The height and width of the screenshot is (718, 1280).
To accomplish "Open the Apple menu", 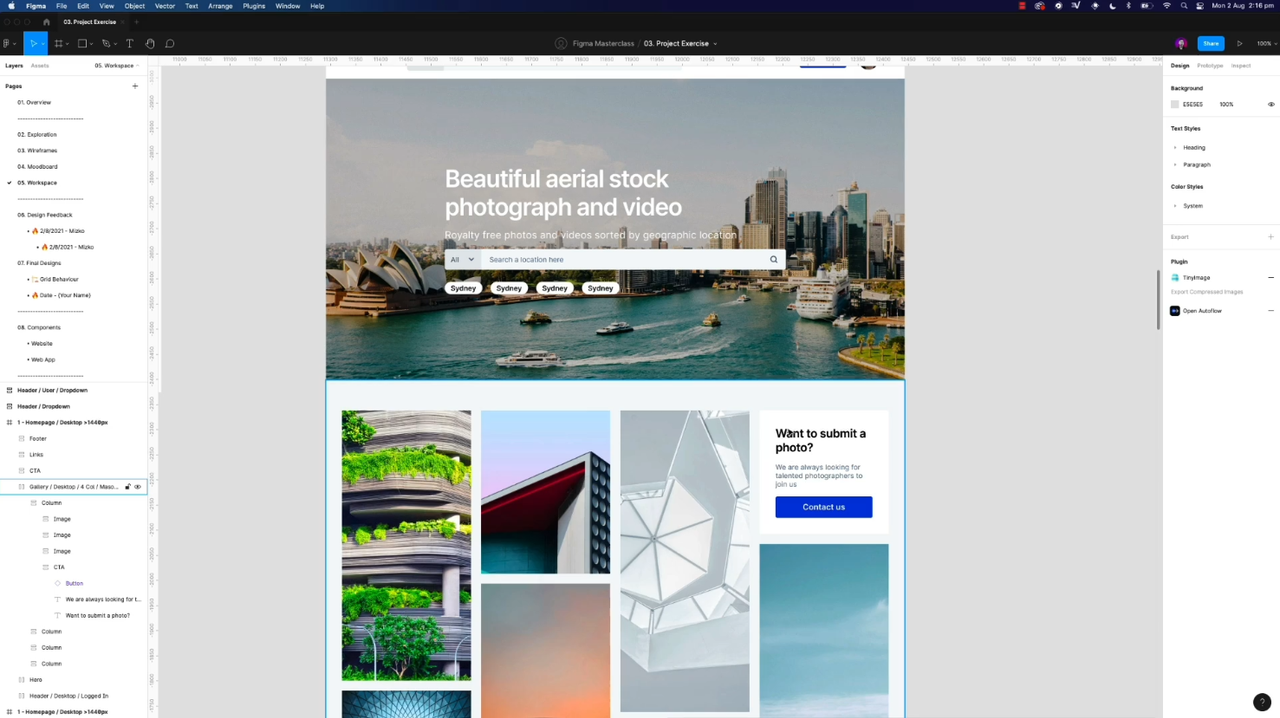I will (x=11, y=6).
